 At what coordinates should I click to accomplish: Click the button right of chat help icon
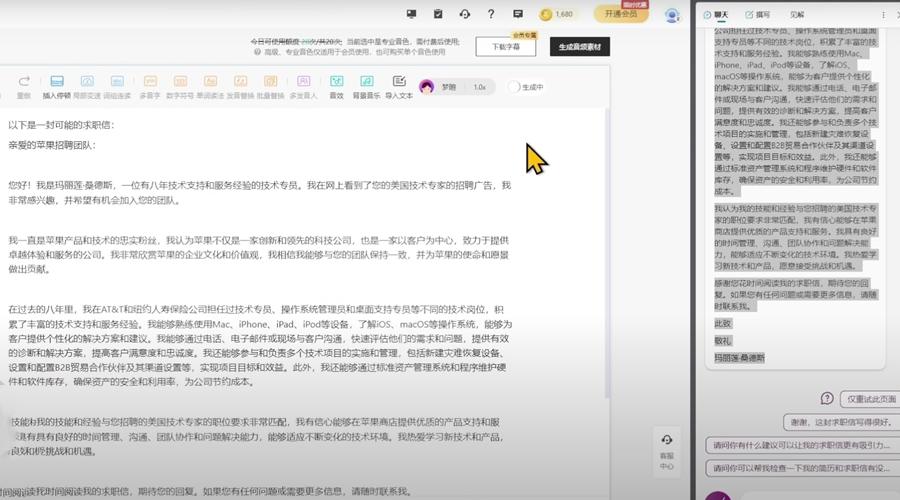click(x=870, y=398)
